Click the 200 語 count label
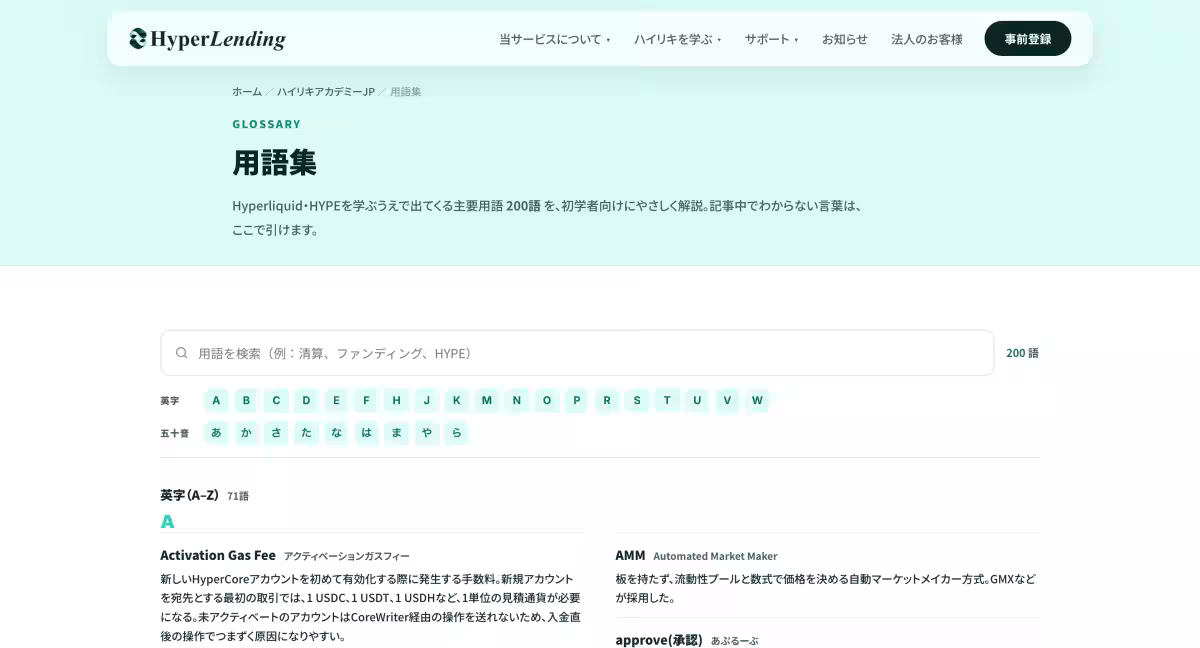The image size is (1200, 648). coord(1022,353)
